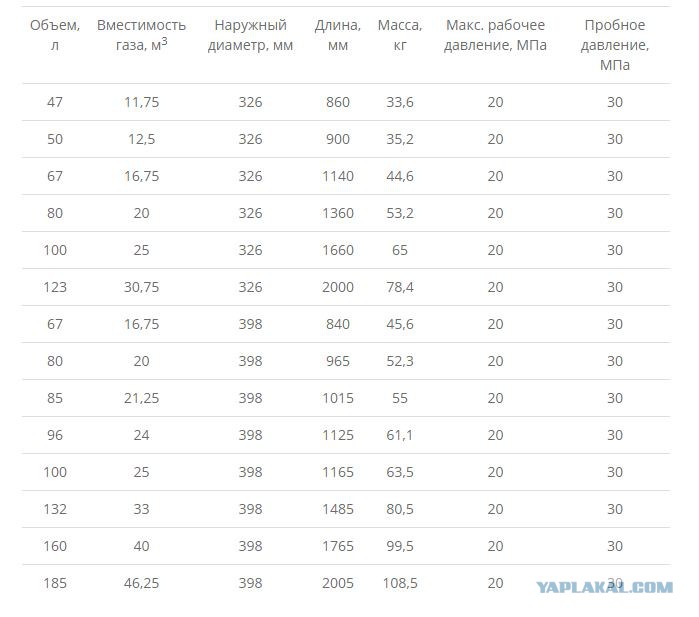
Task: Click the mass value 53,2
Action: [x=400, y=213]
